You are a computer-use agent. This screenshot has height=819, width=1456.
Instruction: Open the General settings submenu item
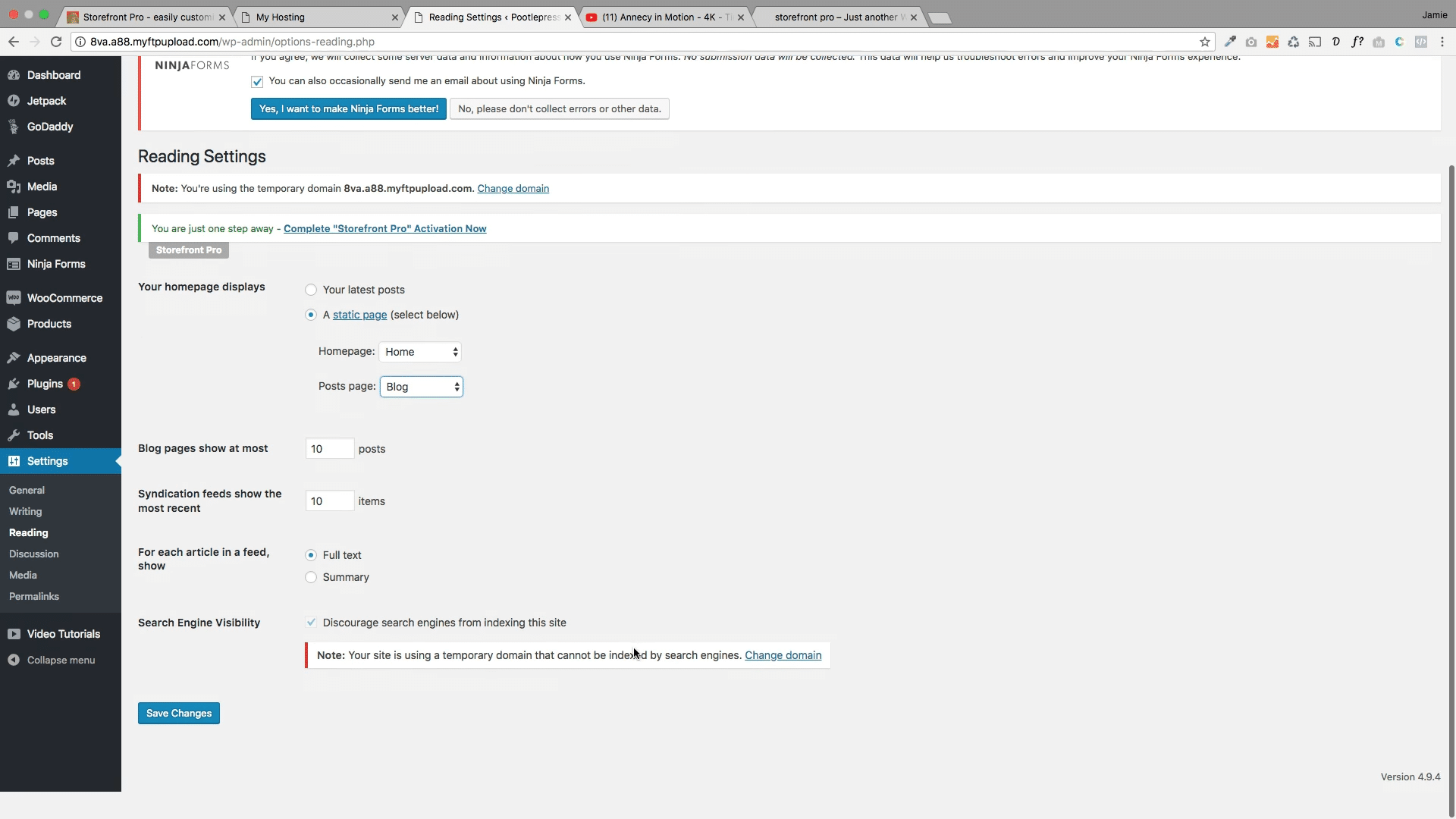click(x=27, y=491)
